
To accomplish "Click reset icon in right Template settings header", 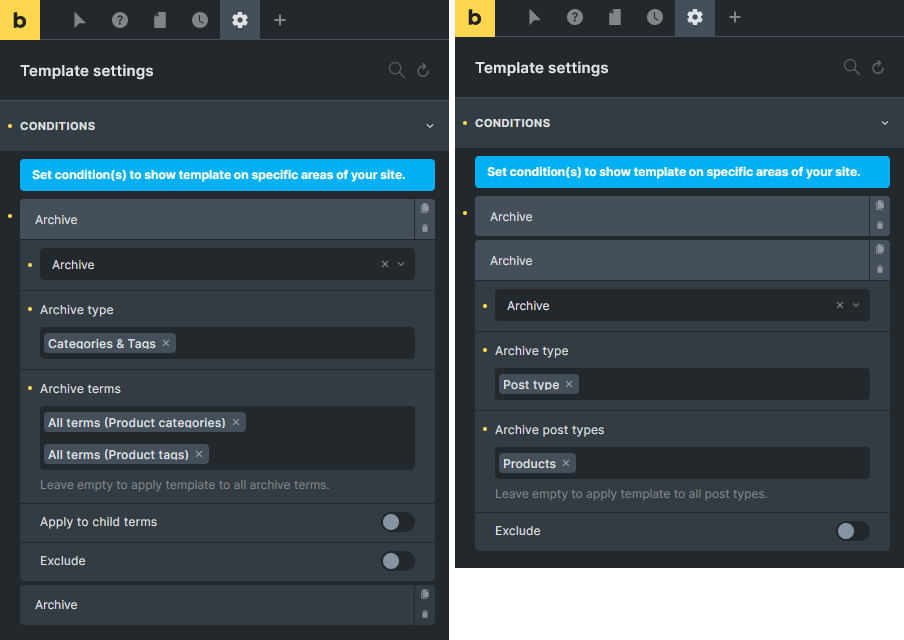I will pyautogui.click(x=878, y=68).
